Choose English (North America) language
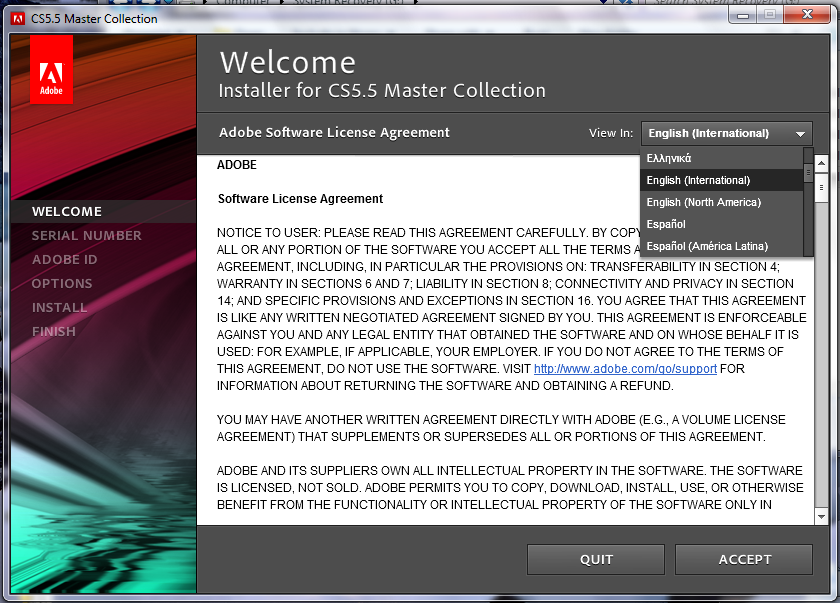840x603 pixels. [x=721, y=202]
